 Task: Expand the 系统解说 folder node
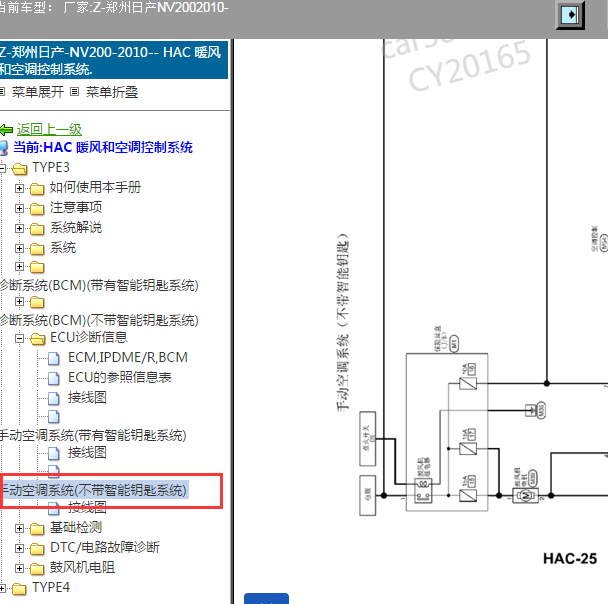point(19,228)
